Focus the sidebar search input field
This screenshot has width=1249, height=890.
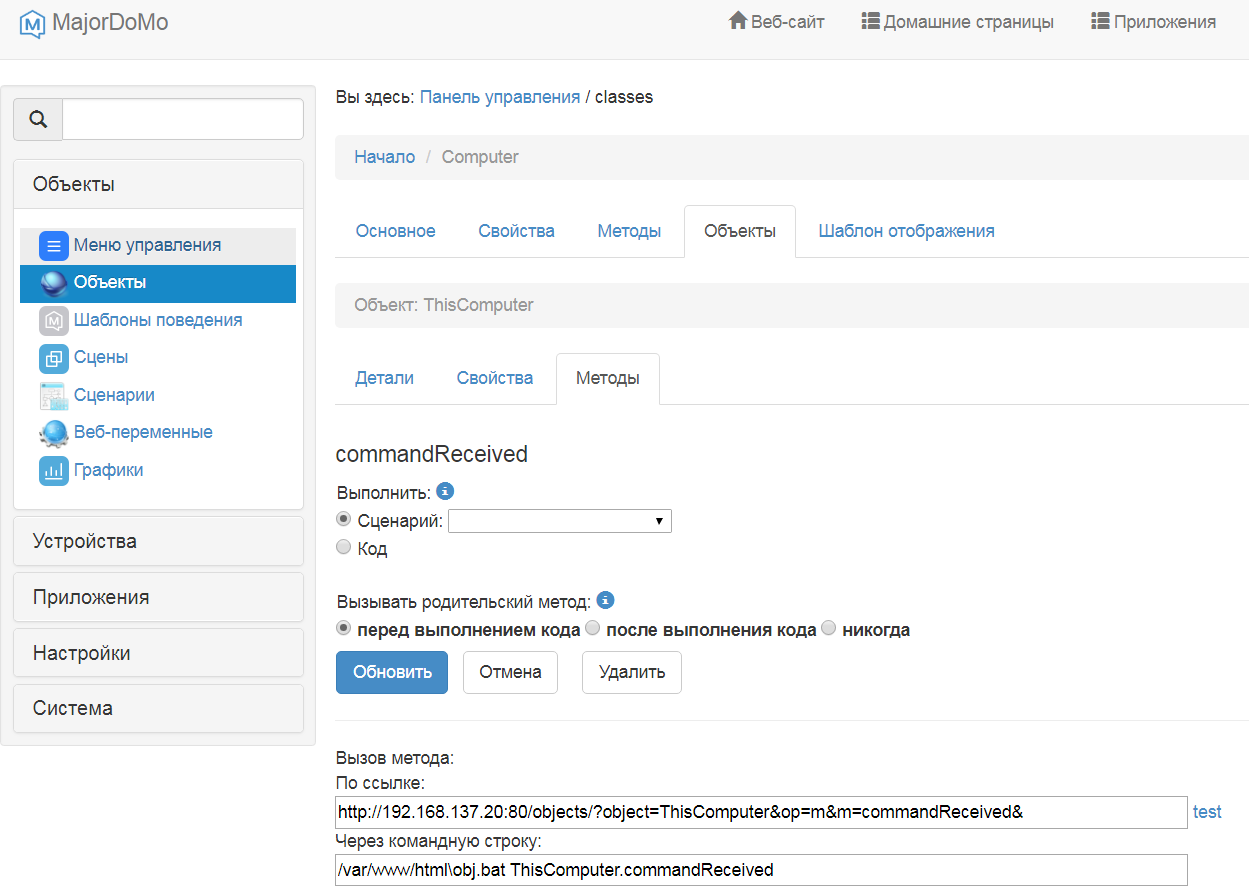pos(183,119)
